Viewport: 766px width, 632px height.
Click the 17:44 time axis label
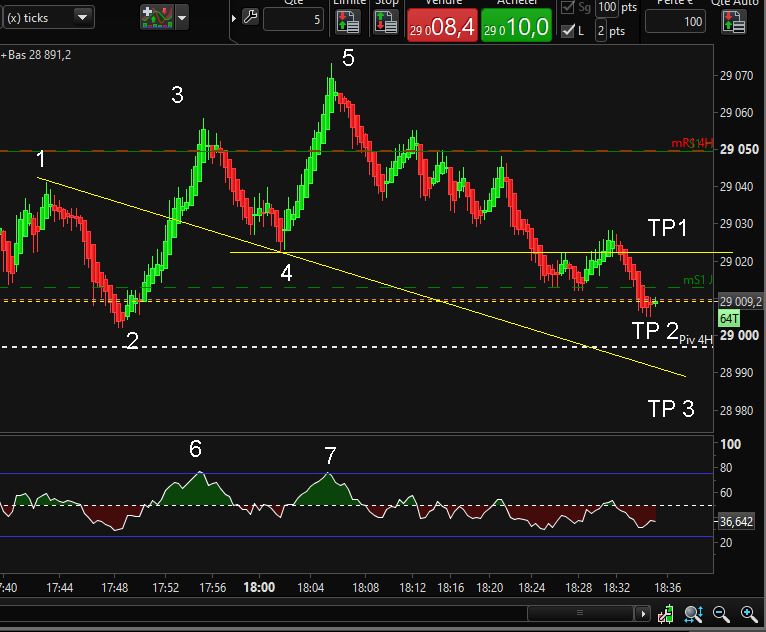[60, 587]
